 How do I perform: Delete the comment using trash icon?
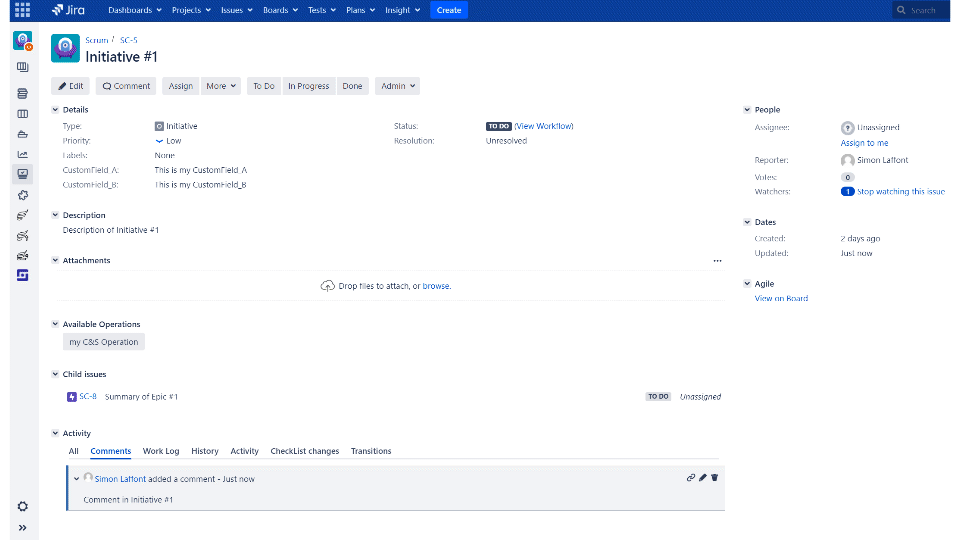pyautogui.click(x=714, y=478)
